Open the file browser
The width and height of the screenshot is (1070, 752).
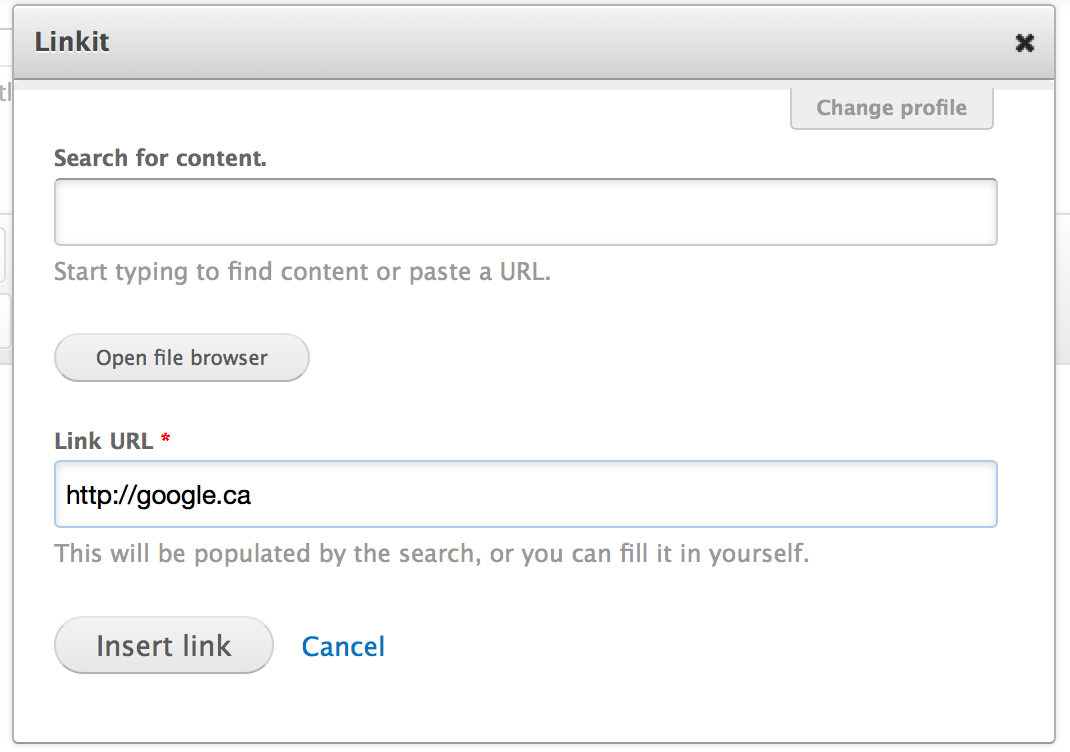[x=181, y=358]
